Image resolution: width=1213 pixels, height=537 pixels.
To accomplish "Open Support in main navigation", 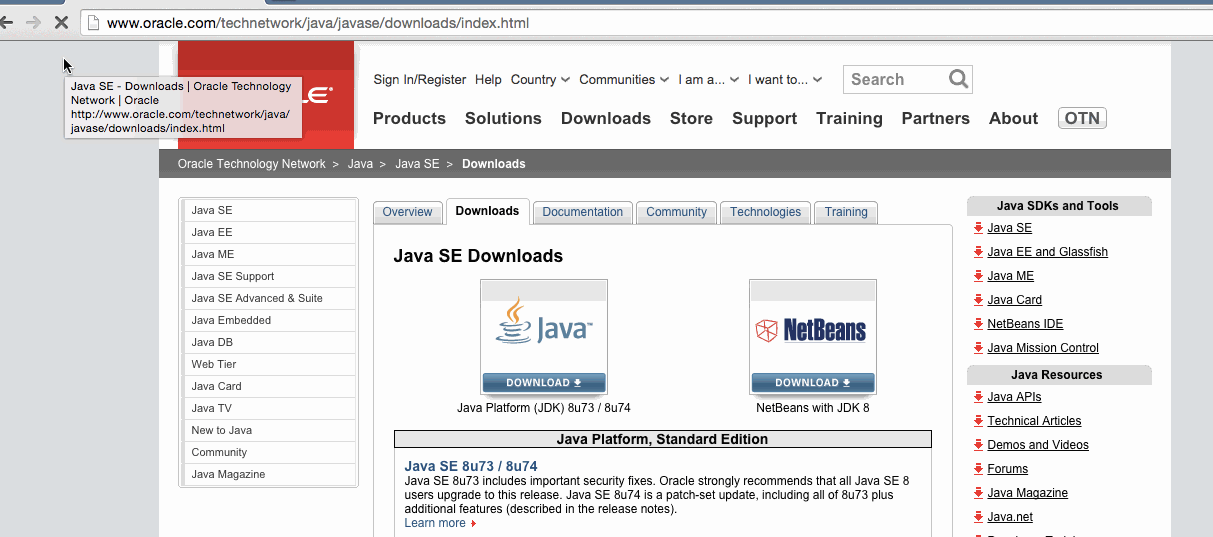I will (x=764, y=118).
